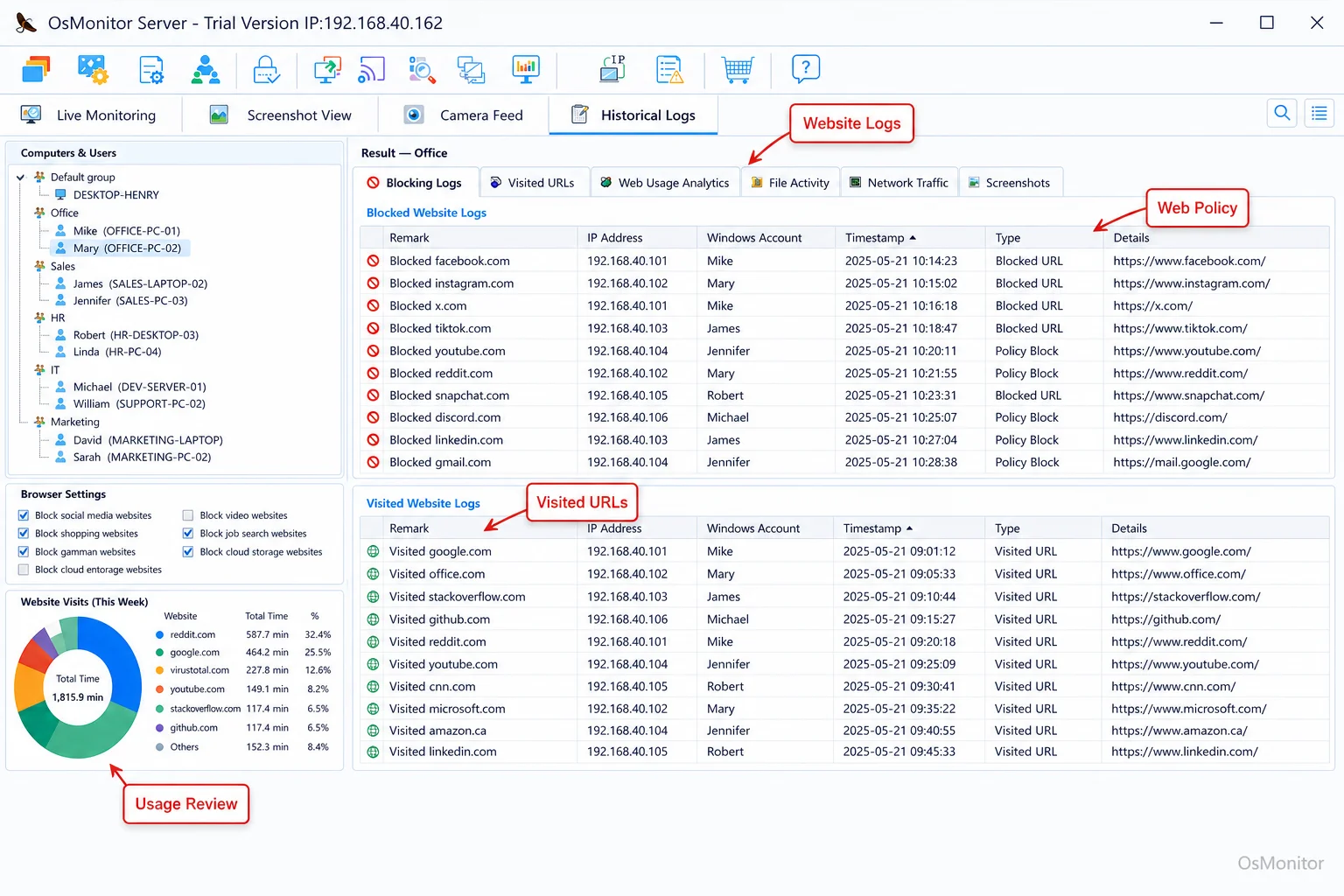Click the https://stackoverflow.com/ details link
The image size is (1344, 896).
coord(1186,597)
